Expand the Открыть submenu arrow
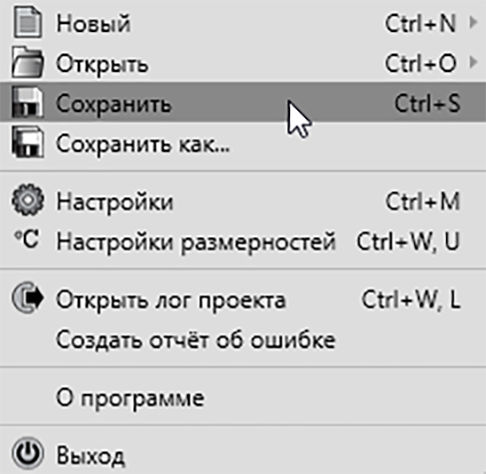 [472, 62]
